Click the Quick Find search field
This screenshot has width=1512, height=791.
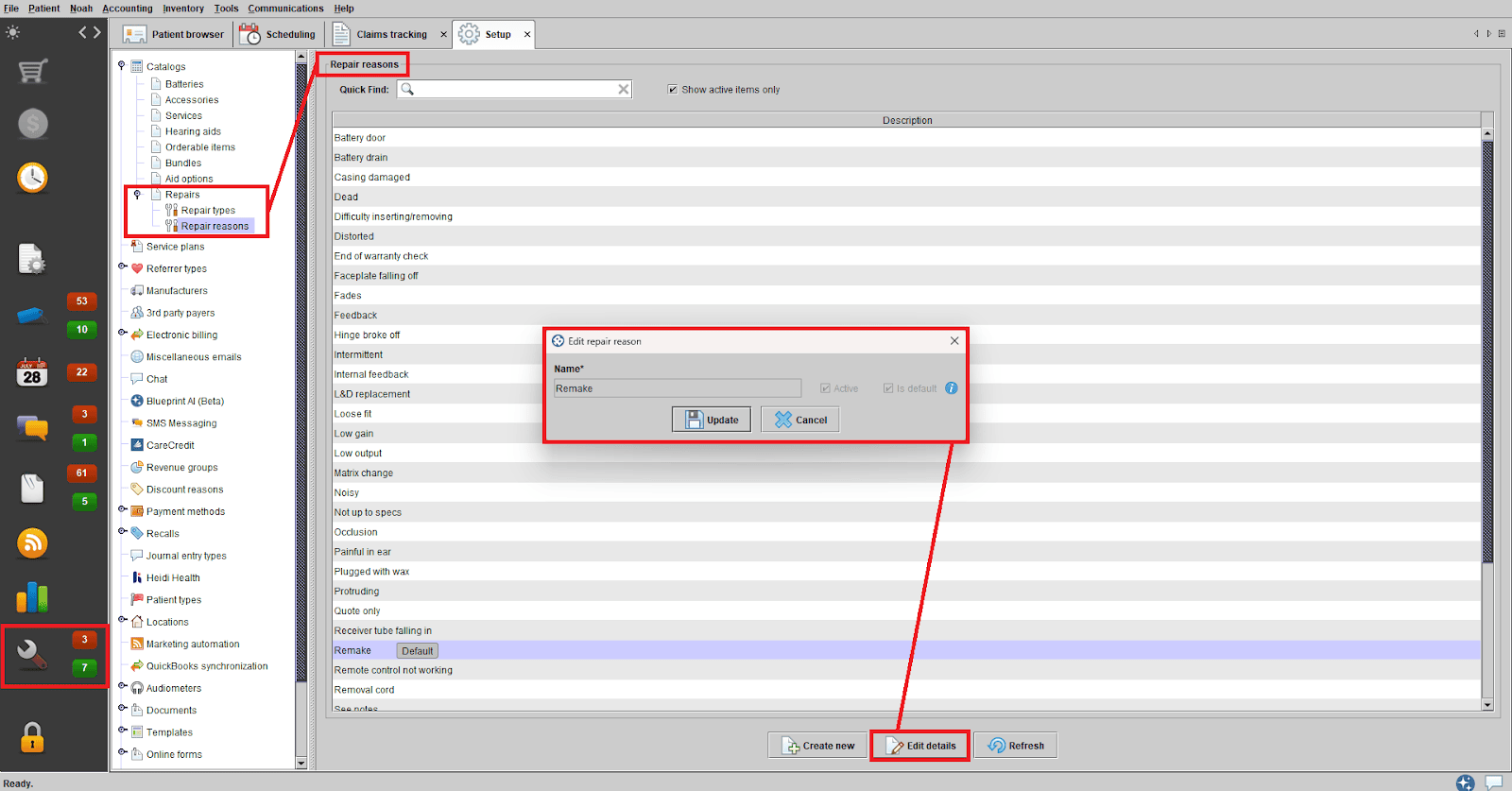(x=515, y=90)
